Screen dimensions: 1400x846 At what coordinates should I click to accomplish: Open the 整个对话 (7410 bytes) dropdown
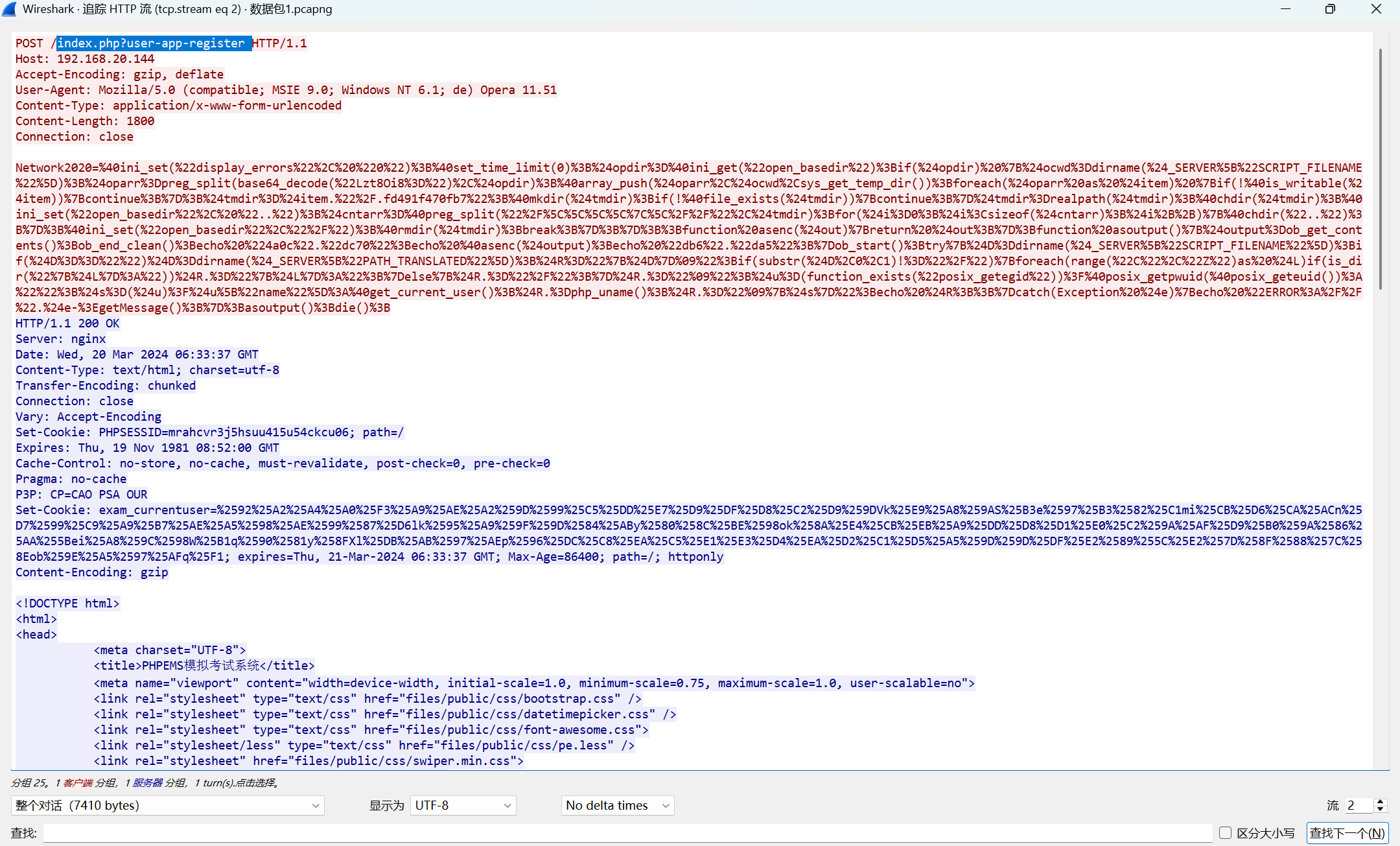(167, 805)
